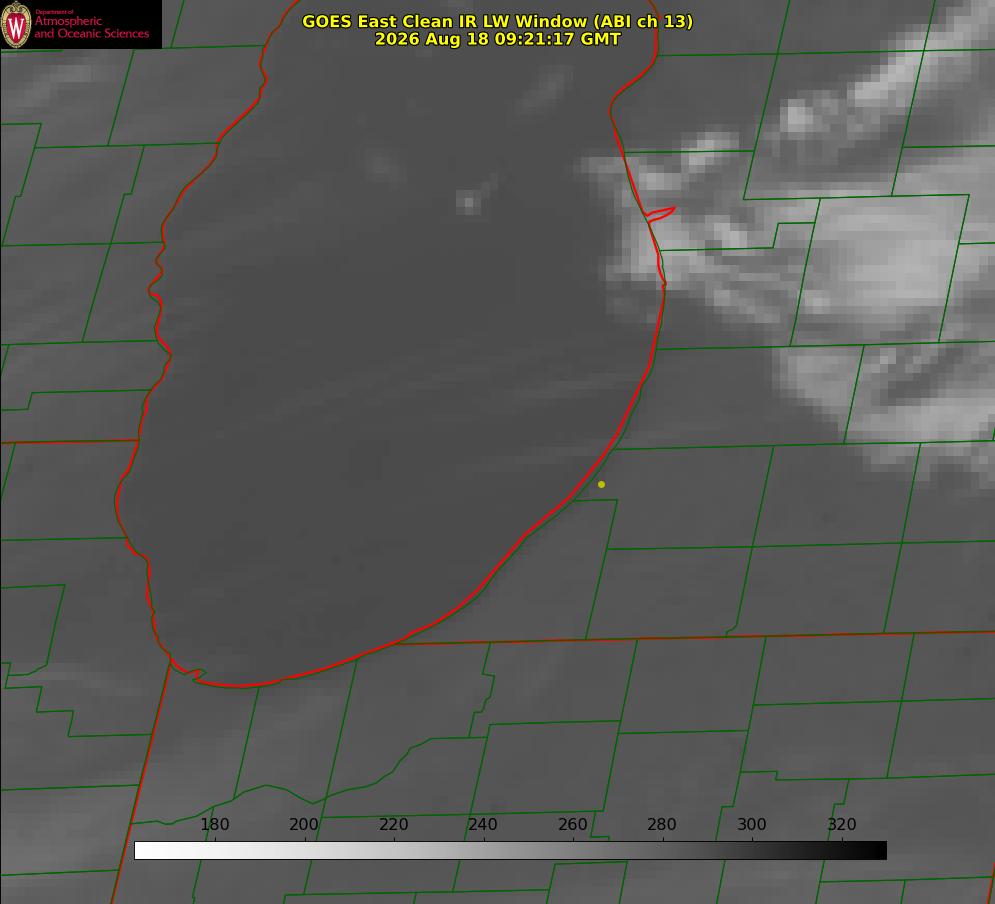Click the 260 tick on temperature scale
The width and height of the screenshot is (995, 904).
572,824
